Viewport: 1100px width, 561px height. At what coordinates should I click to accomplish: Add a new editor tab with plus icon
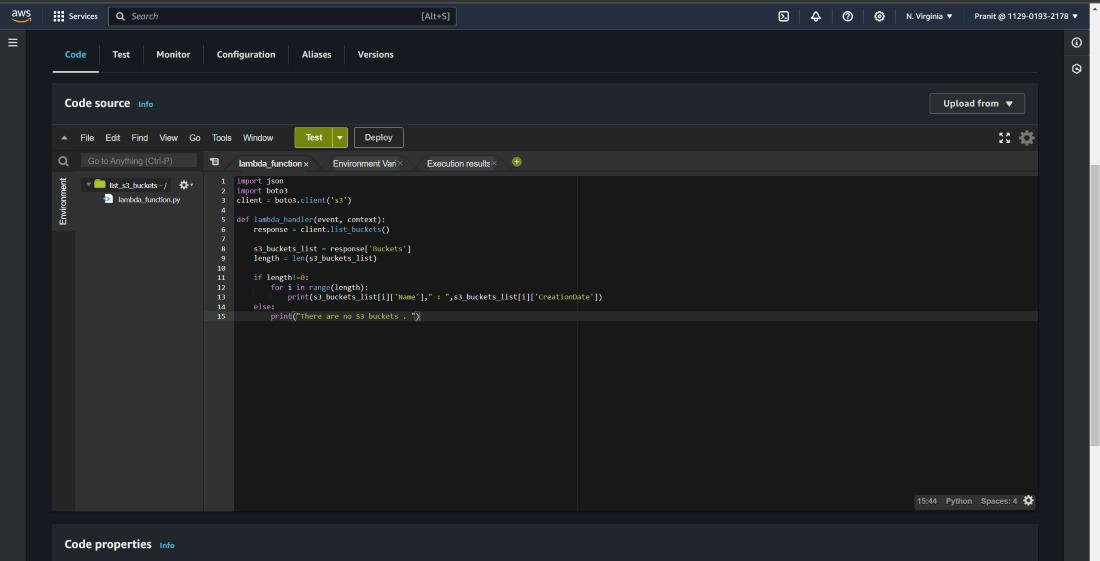517,162
